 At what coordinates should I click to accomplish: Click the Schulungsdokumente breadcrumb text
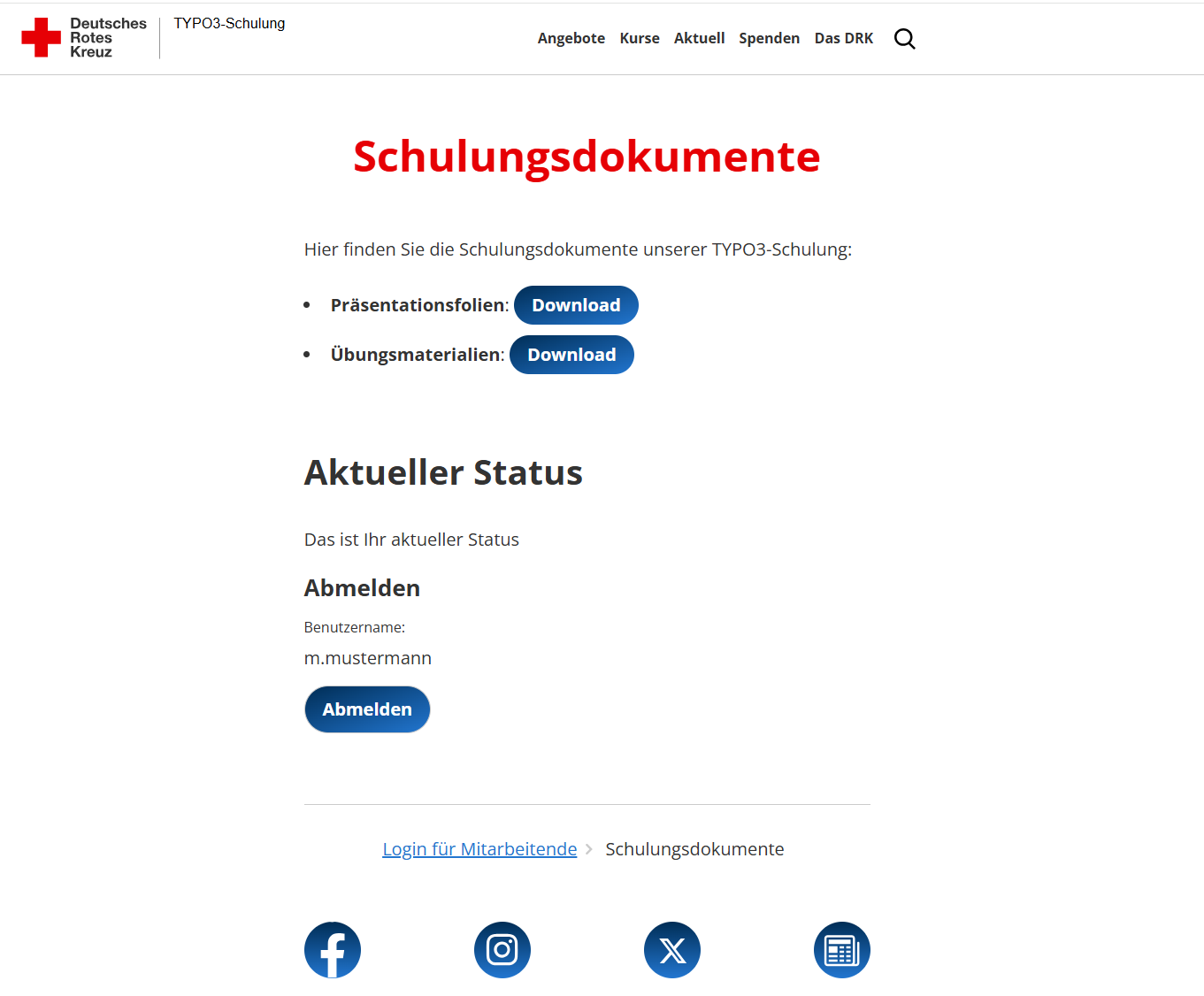pyautogui.click(x=694, y=849)
